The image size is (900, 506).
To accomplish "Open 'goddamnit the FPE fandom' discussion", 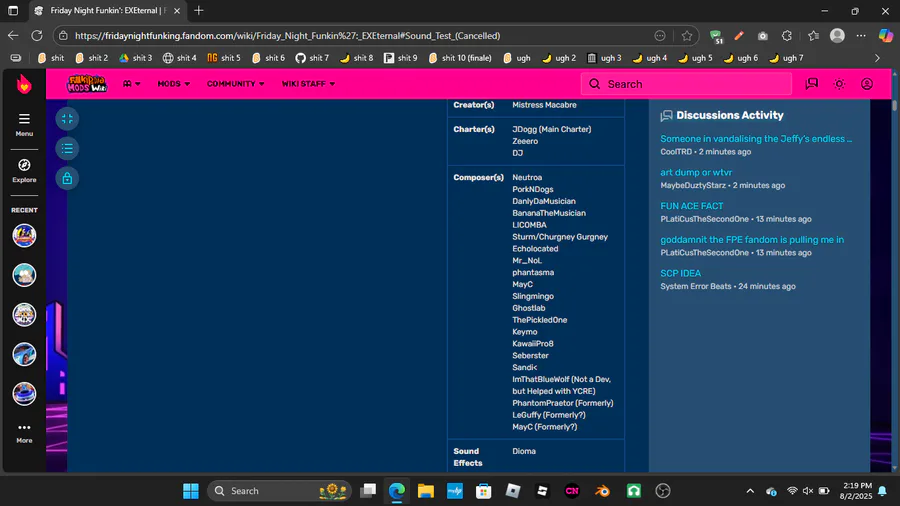I will point(752,240).
